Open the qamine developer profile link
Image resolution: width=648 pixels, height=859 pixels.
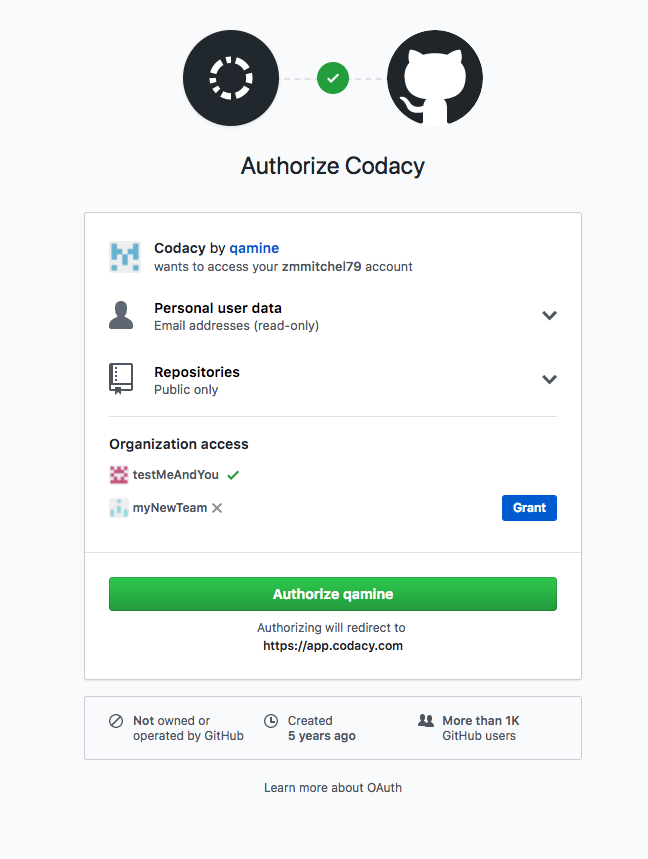[254, 248]
